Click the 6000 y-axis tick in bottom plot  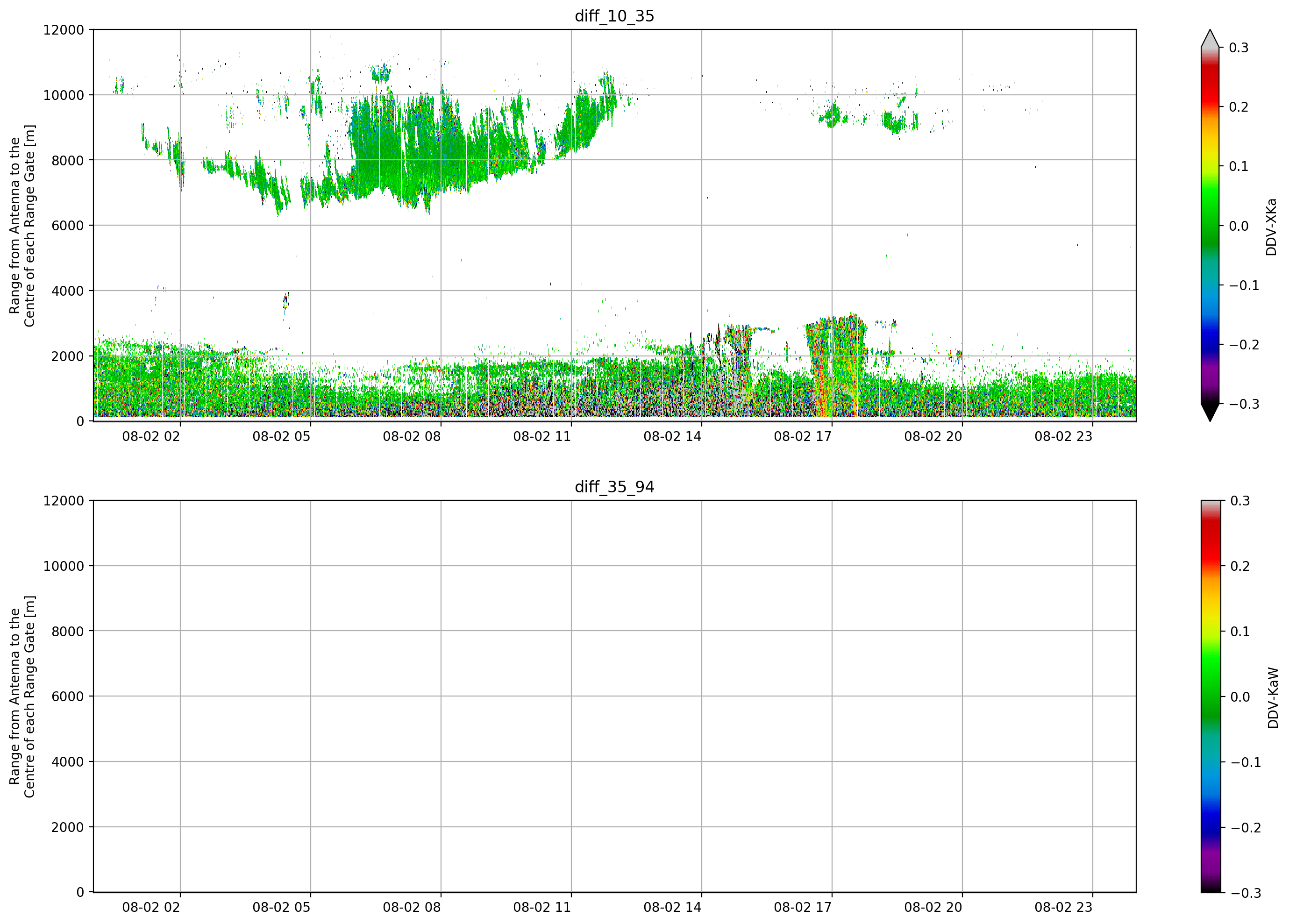tap(68, 696)
